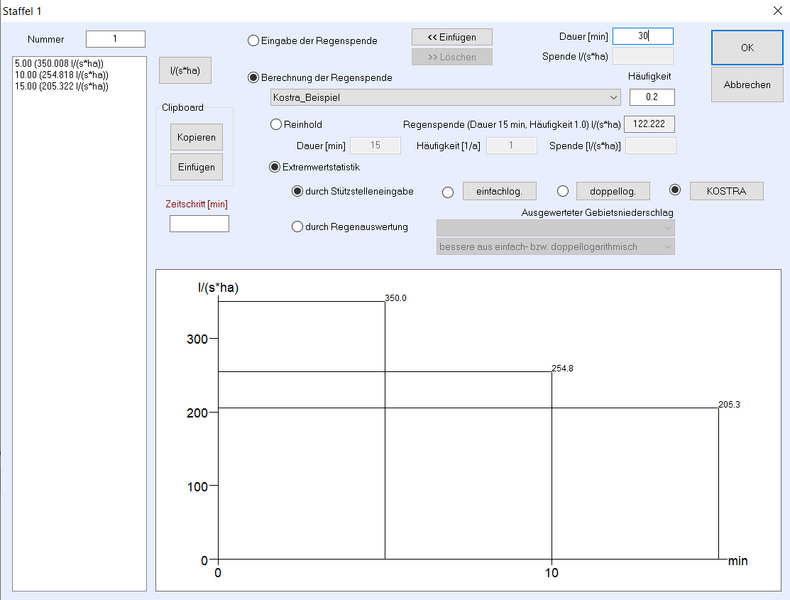This screenshot has width=790, height=600.
Task: Close the Staffel 1 dialog
Action: pyautogui.click(x=777, y=11)
